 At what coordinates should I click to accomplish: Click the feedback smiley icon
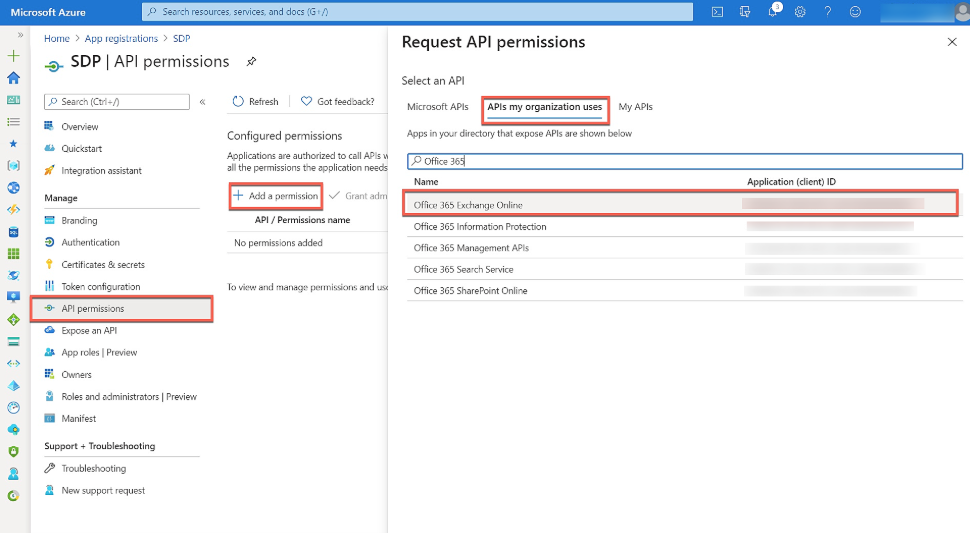(854, 12)
